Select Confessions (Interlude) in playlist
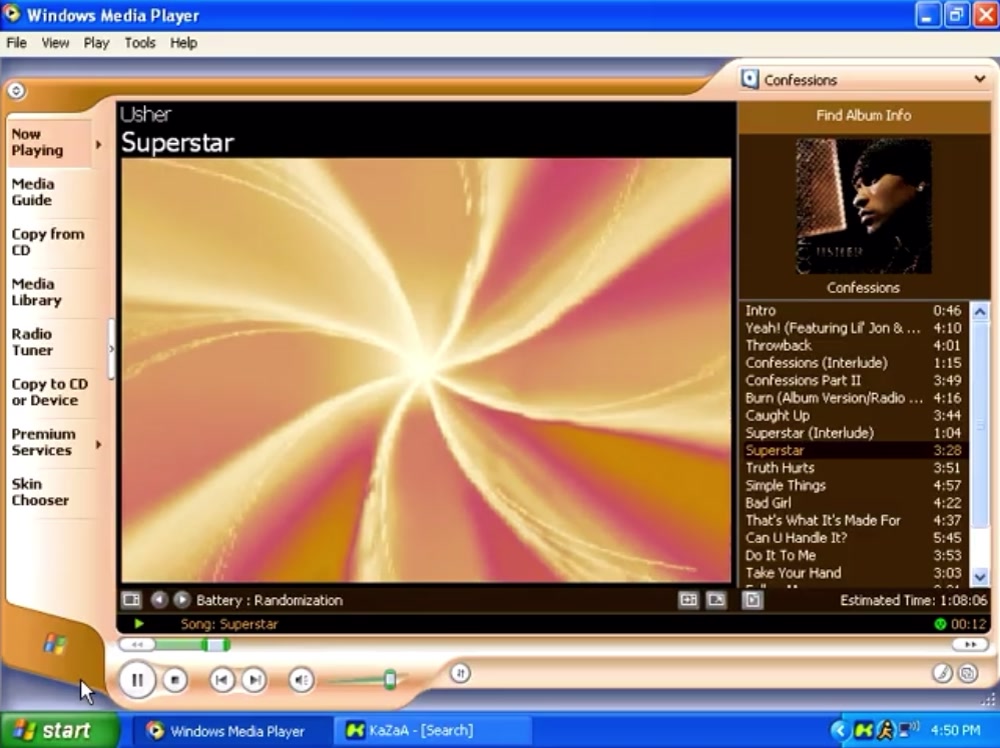This screenshot has width=1000, height=748. [x=854, y=363]
